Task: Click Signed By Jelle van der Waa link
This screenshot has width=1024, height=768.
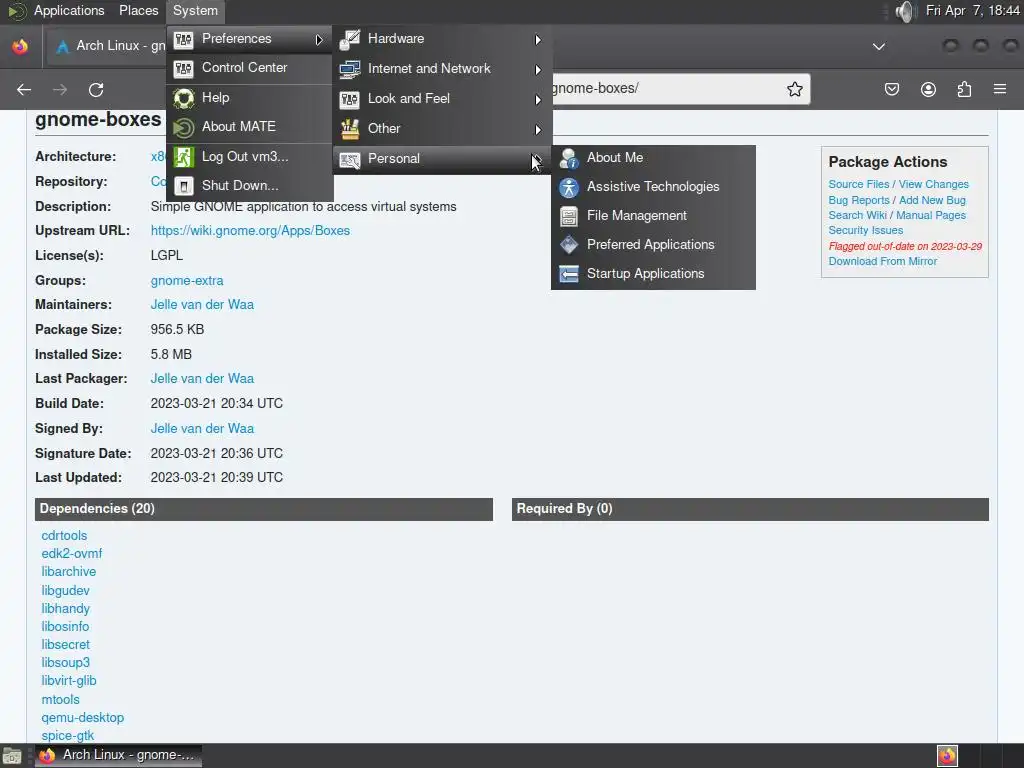Action: (202, 428)
